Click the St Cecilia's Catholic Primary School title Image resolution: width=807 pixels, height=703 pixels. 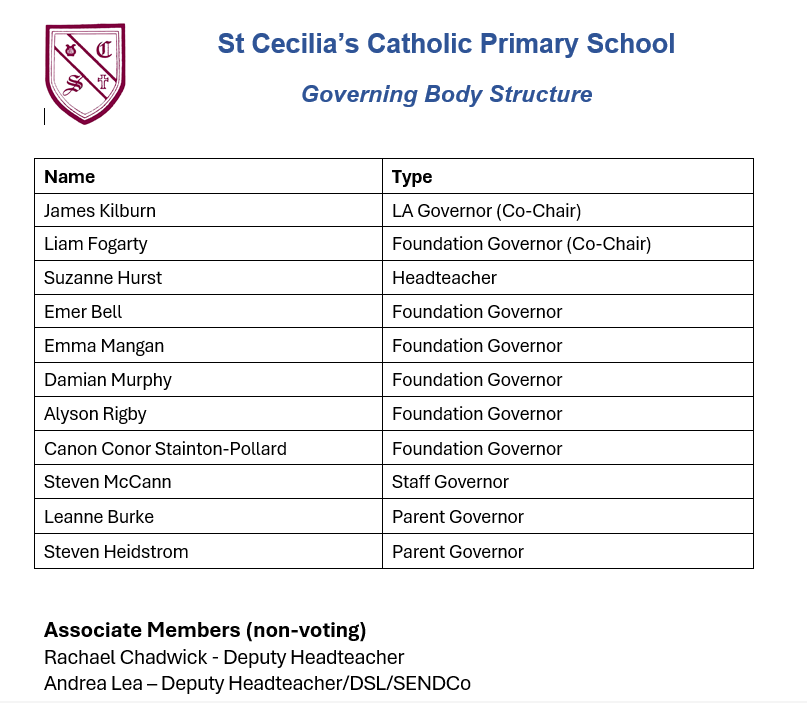pos(446,44)
